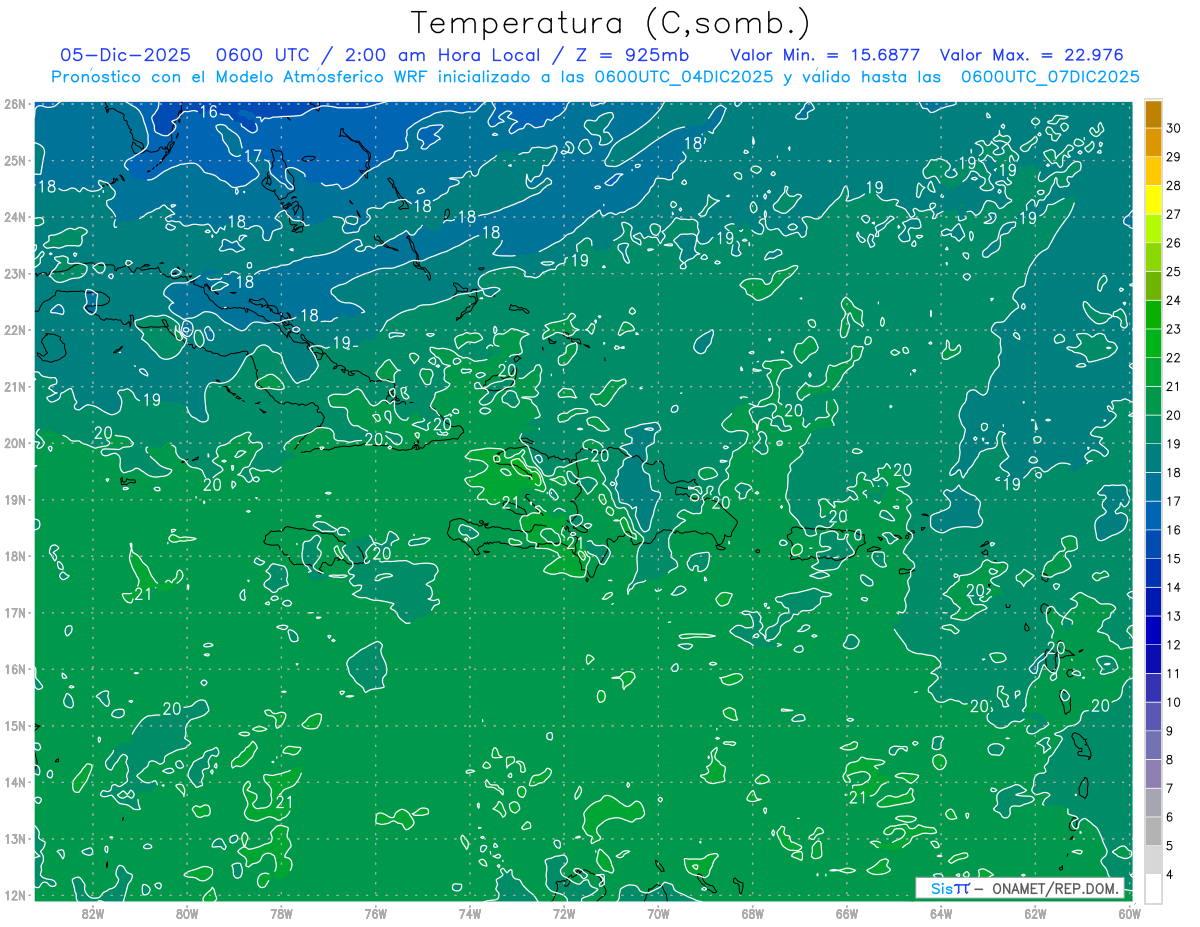The image size is (1200, 927).
Task: Click the 68W longitude axis label
Action: pyautogui.click(x=753, y=913)
